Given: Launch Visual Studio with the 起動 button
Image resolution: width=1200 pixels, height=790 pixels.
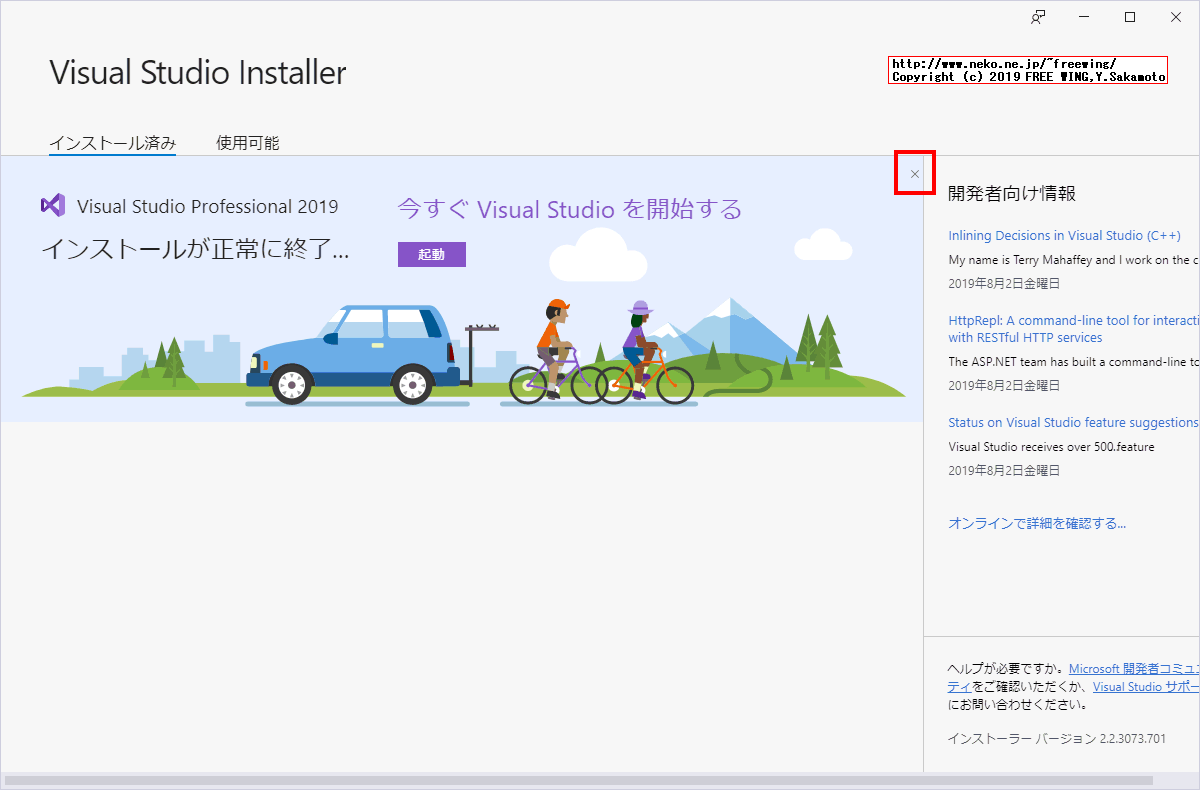Looking at the screenshot, I should pos(431,254).
